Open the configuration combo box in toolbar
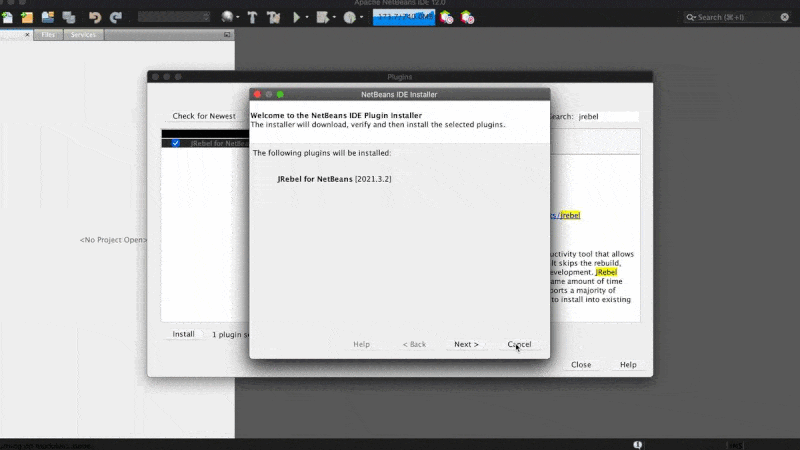The height and width of the screenshot is (450, 800). 173,17
